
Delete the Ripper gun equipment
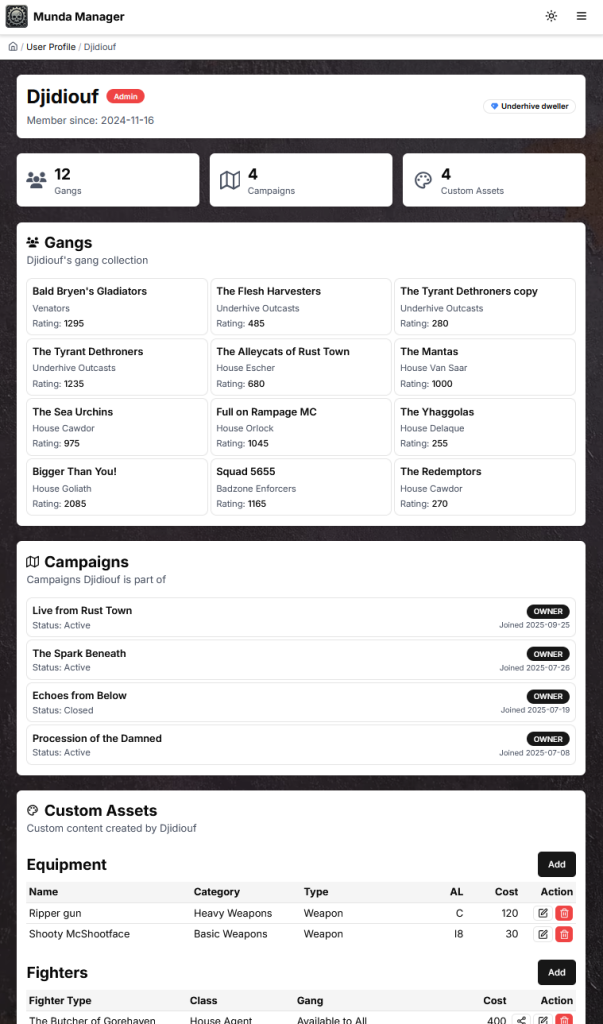[564, 913]
